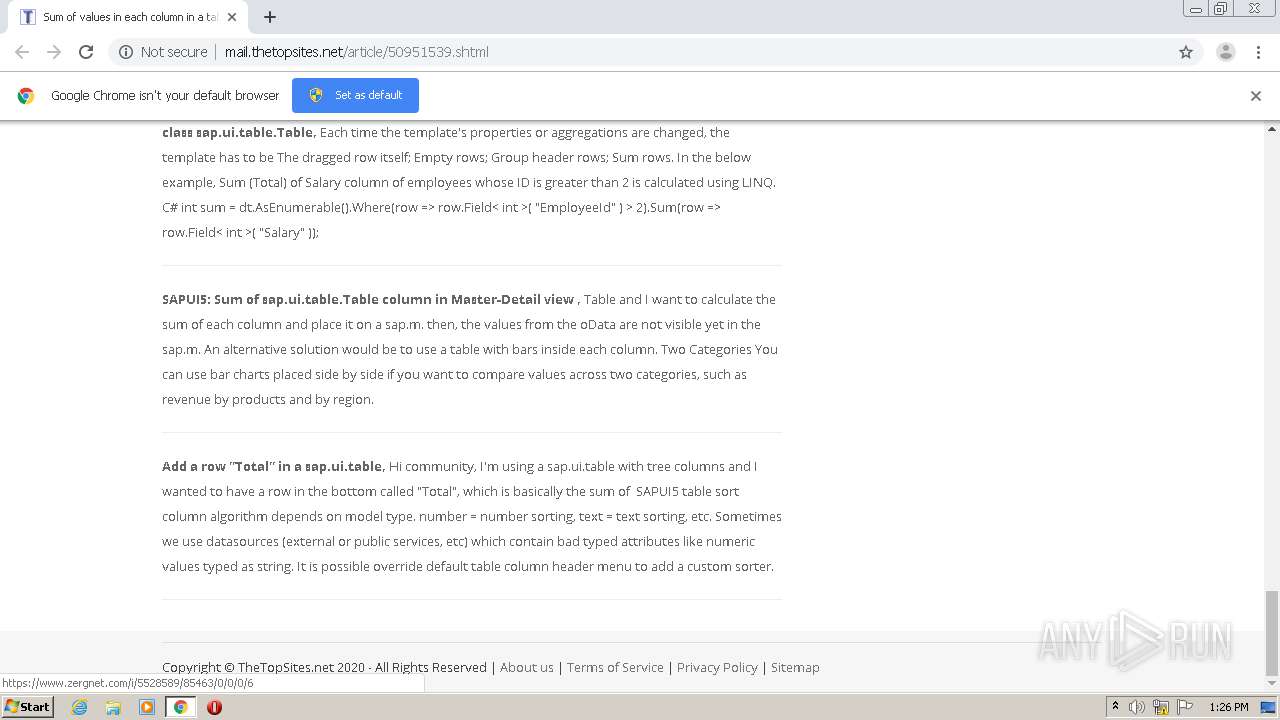Open the volume speaker tray icon
Image resolution: width=1280 pixels, height=720 pixels.
coord(1137,707)
